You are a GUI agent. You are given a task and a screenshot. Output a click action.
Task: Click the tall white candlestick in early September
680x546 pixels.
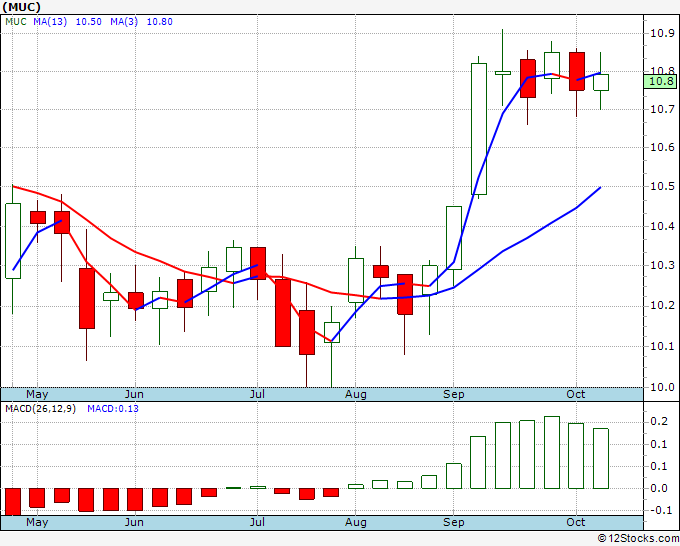tap(479, 129)
